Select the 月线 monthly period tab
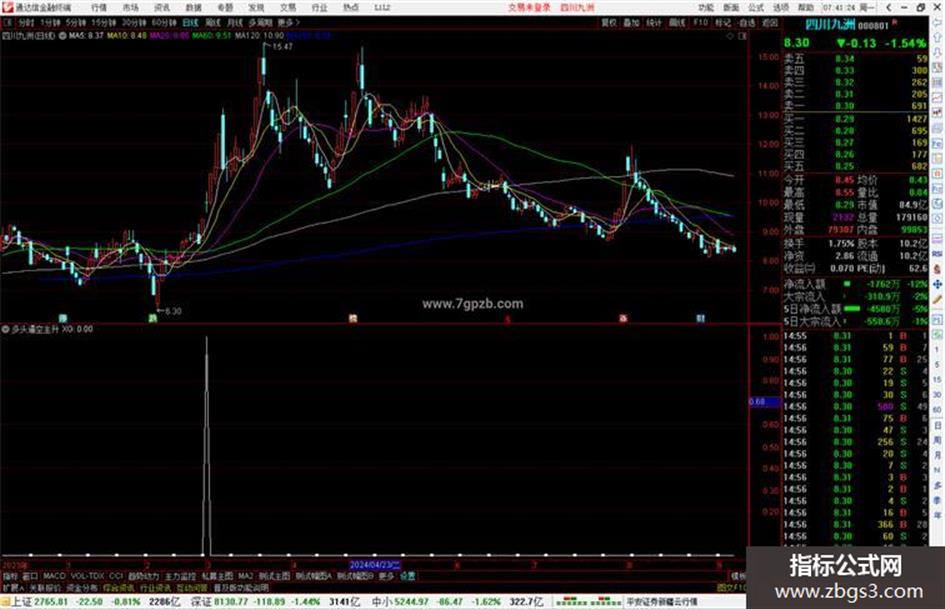945x609 pixels. tap(234, 22)
